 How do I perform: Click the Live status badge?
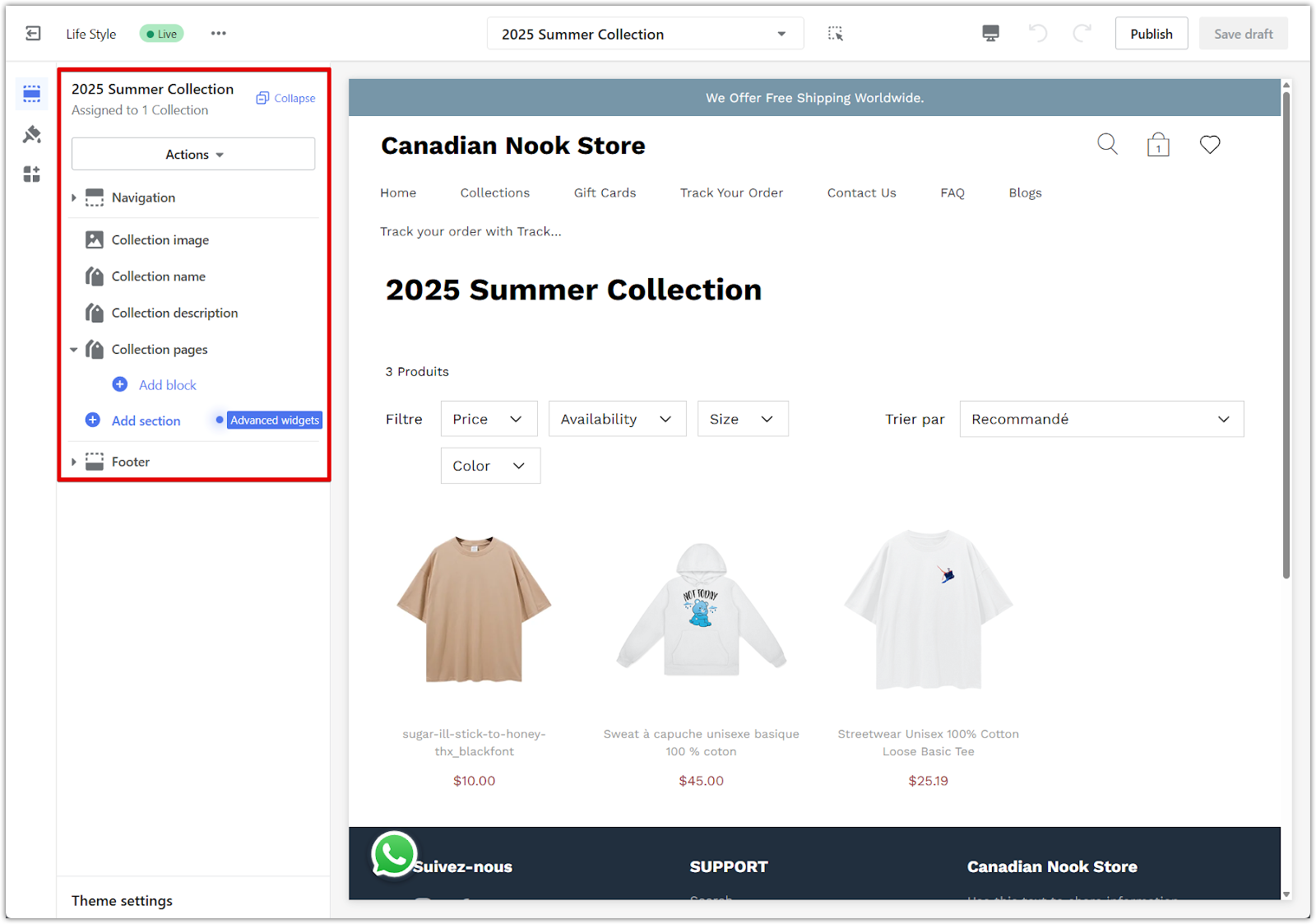tap(161, 34)
